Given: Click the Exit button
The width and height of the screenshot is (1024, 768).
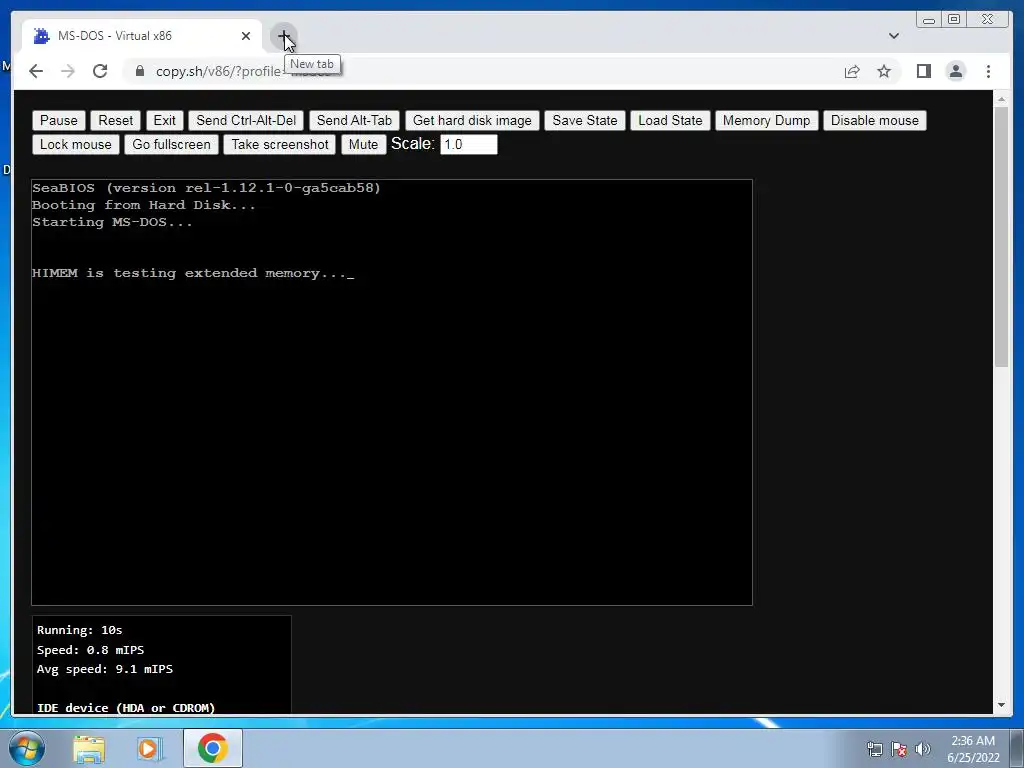Looking at the screenshot, I should 165,120.
